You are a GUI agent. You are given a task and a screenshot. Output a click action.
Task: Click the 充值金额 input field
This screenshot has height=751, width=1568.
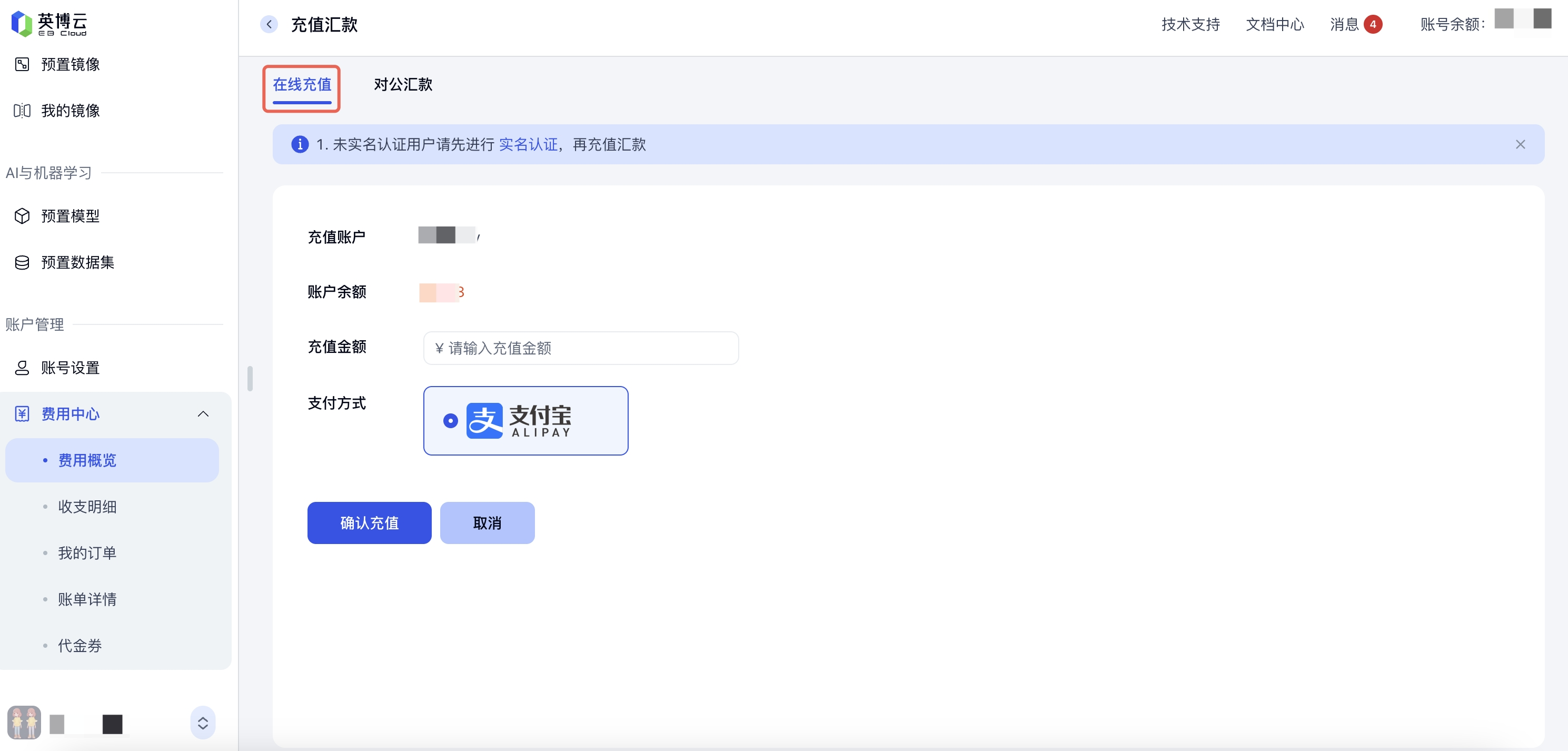[x=581, y=348]
